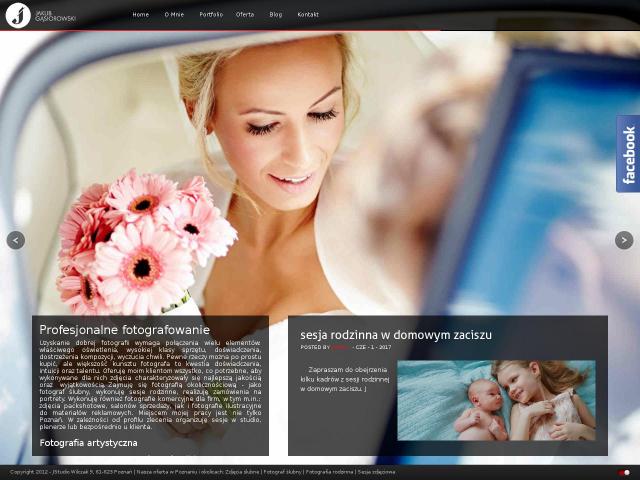This screenshot has height=480, width=640.
Task: Click the red post author link
Action: pos(340,347)
